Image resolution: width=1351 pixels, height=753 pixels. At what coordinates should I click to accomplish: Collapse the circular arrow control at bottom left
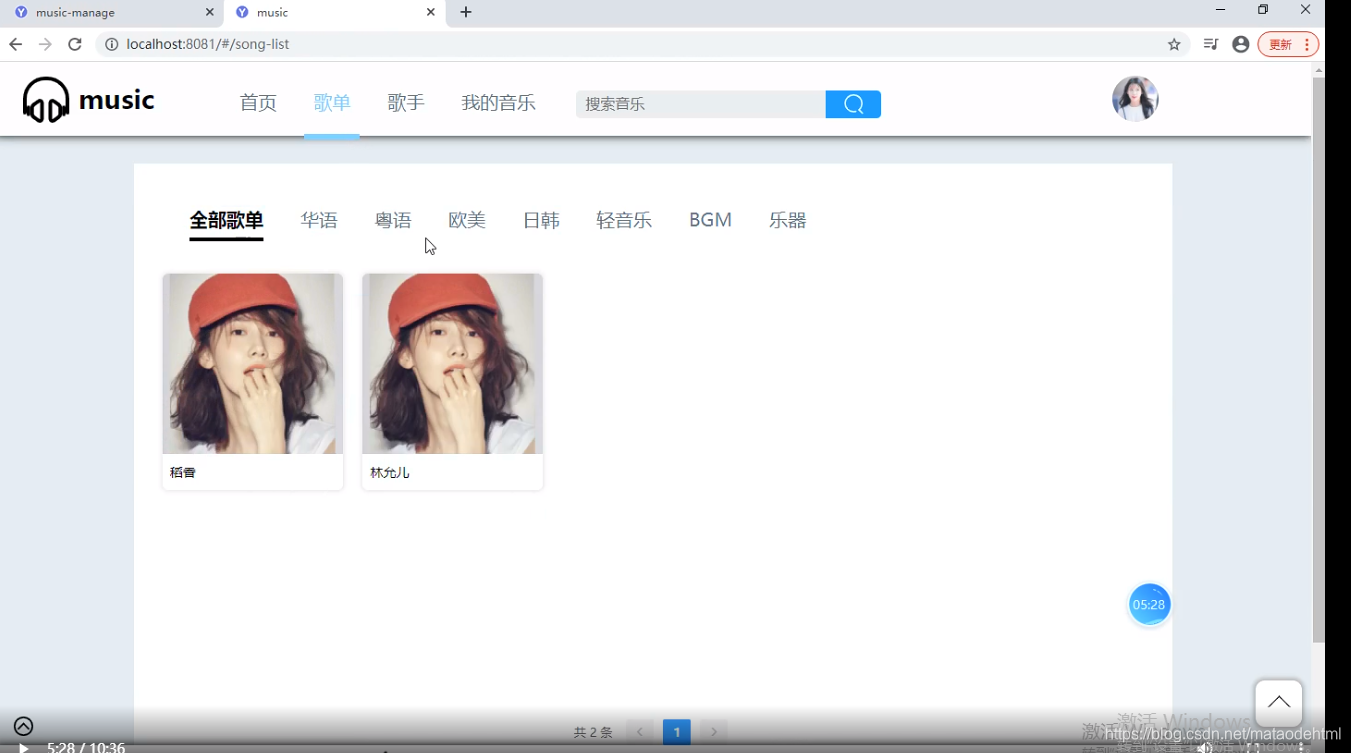click(23, 725)
